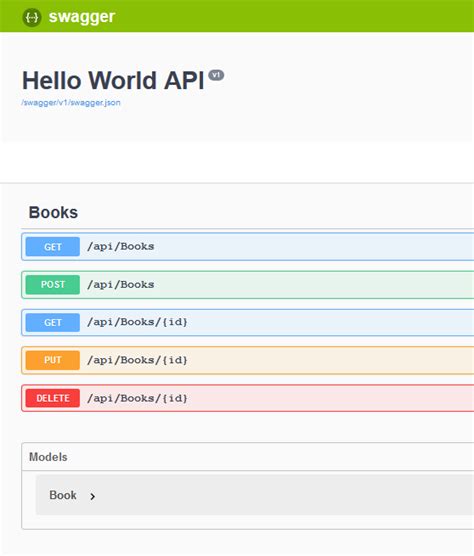Expand the POST /api/Books operation path
The width and height of the screenshot is (474, 556).
(x=121, y=284)
